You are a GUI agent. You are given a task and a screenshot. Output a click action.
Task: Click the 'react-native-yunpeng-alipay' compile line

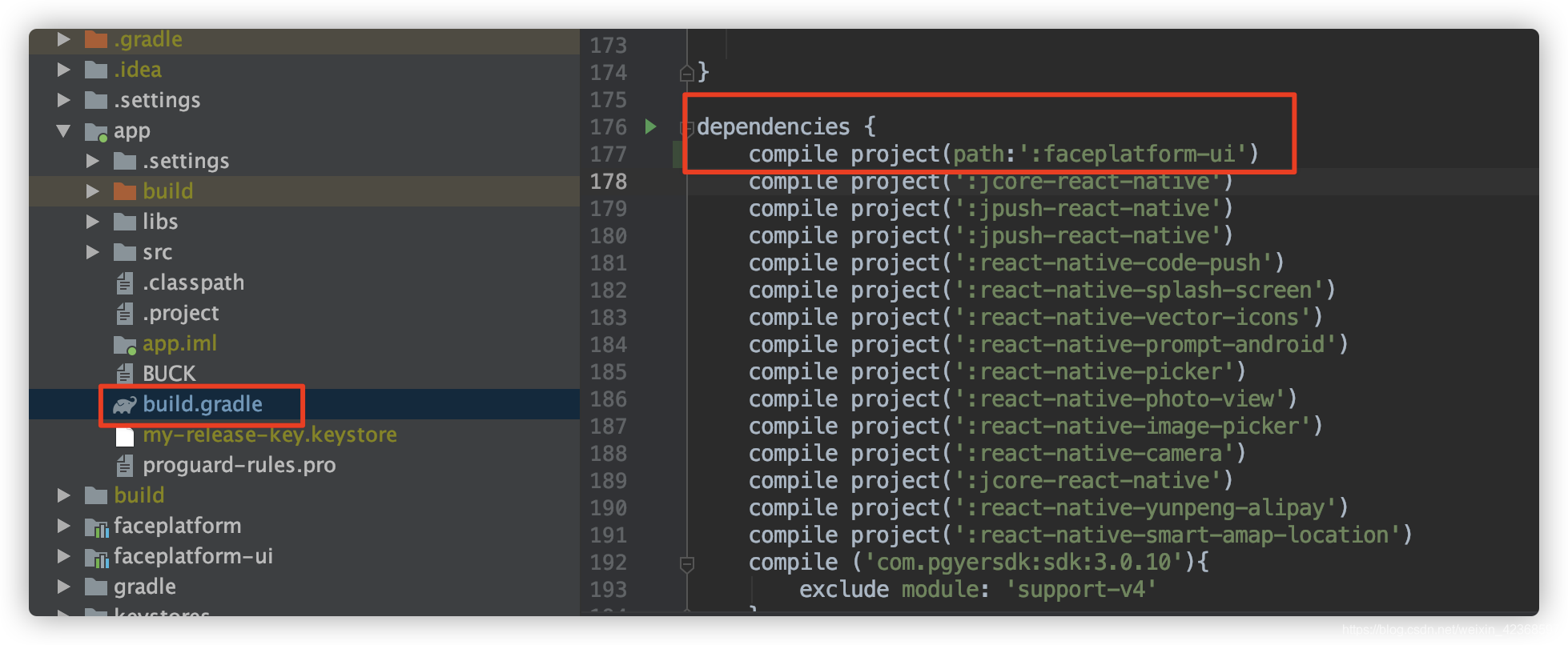[1048, 507]
